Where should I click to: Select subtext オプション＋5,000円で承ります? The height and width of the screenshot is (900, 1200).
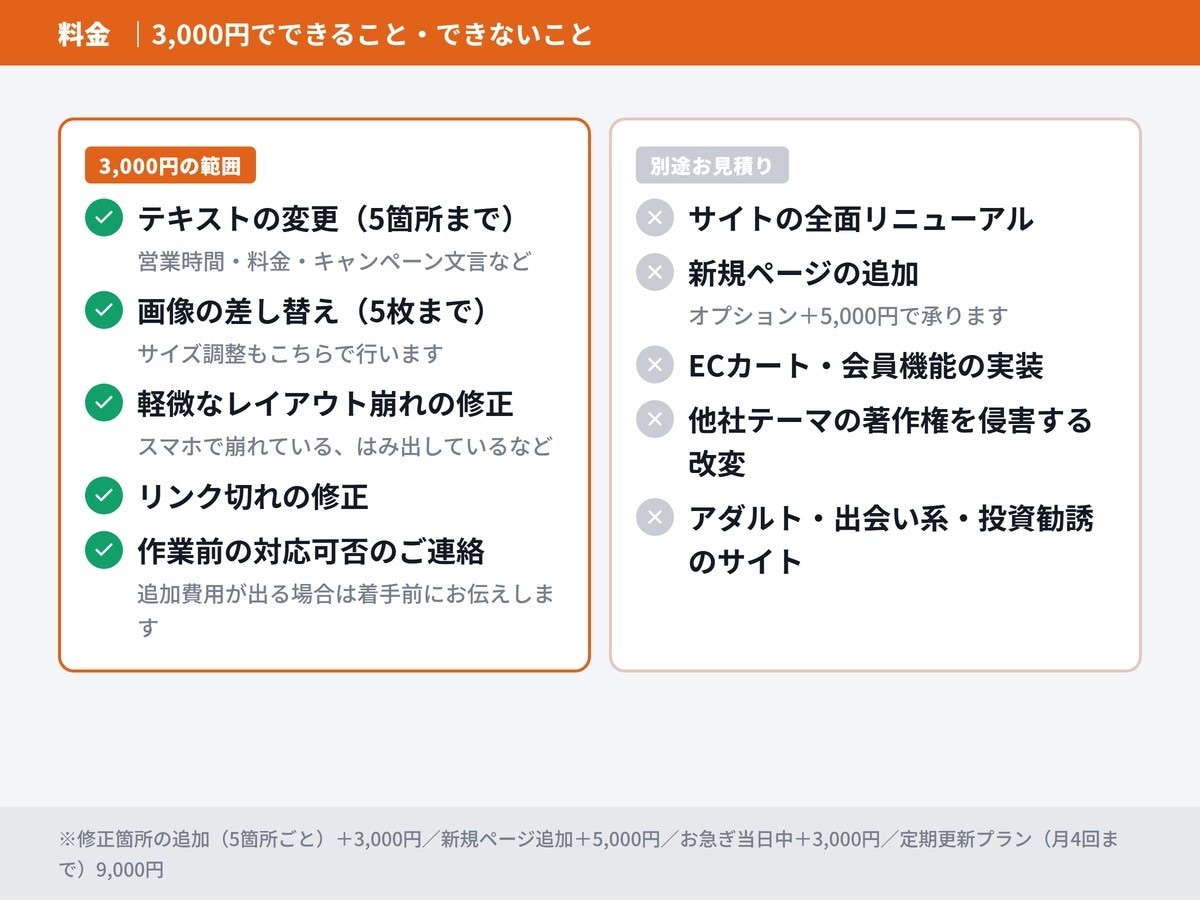tap(848, 316)
